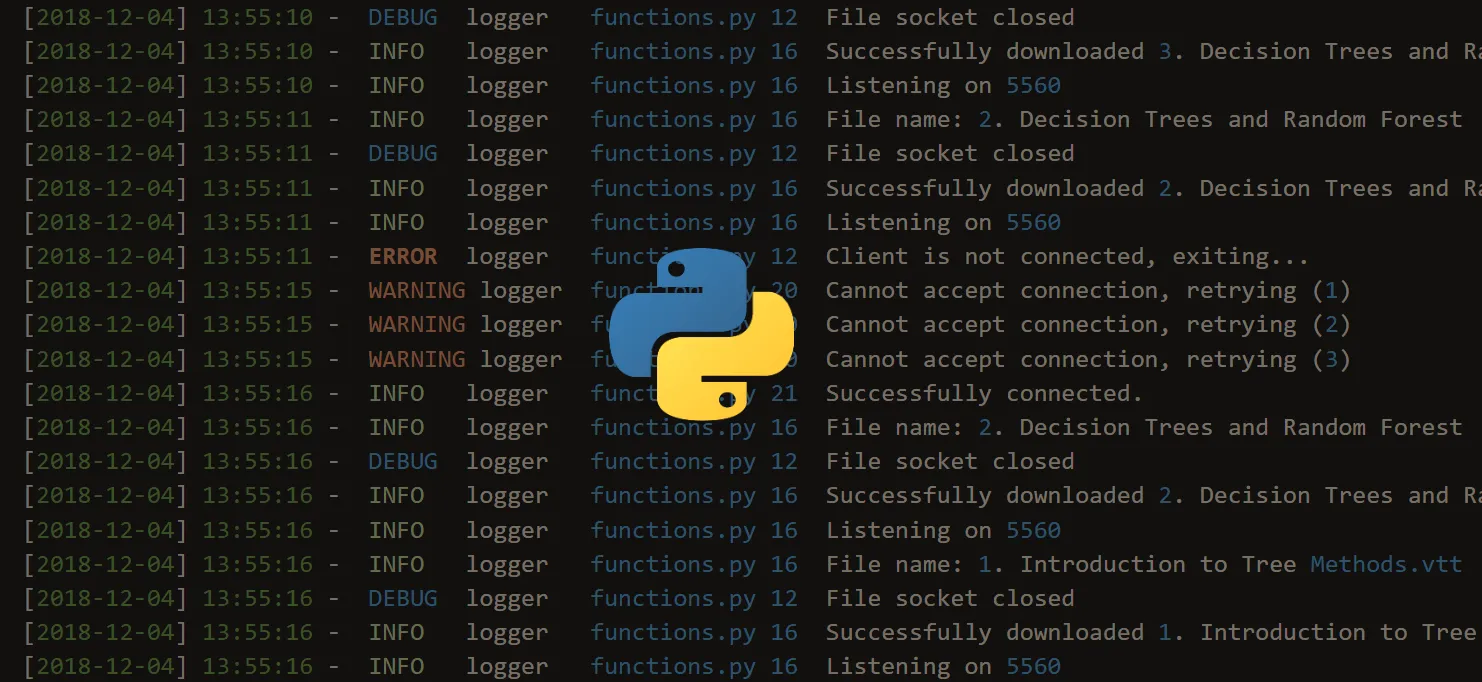1482x682 pixels.
Task: Click the date bracket [2018-12-04] on first row
Action: tap(105, 17)
